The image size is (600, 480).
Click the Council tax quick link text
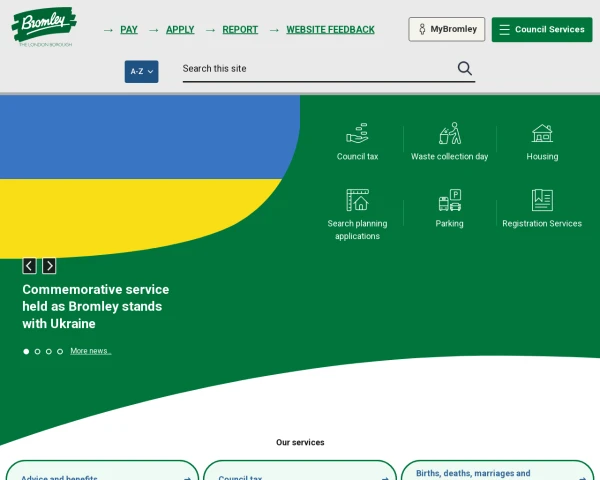[357, 157]
